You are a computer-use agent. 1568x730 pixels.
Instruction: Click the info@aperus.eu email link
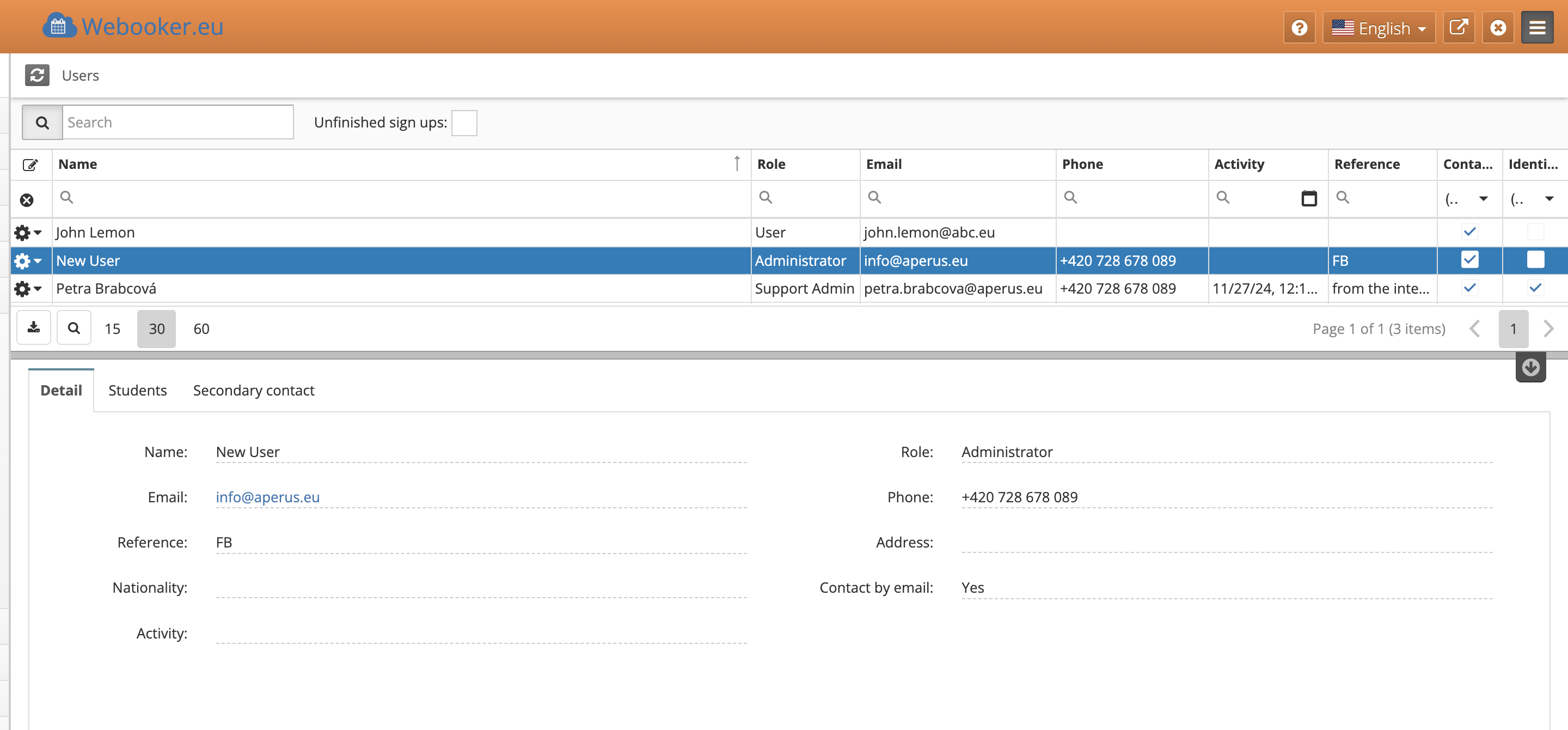click(x=268, y=497)
